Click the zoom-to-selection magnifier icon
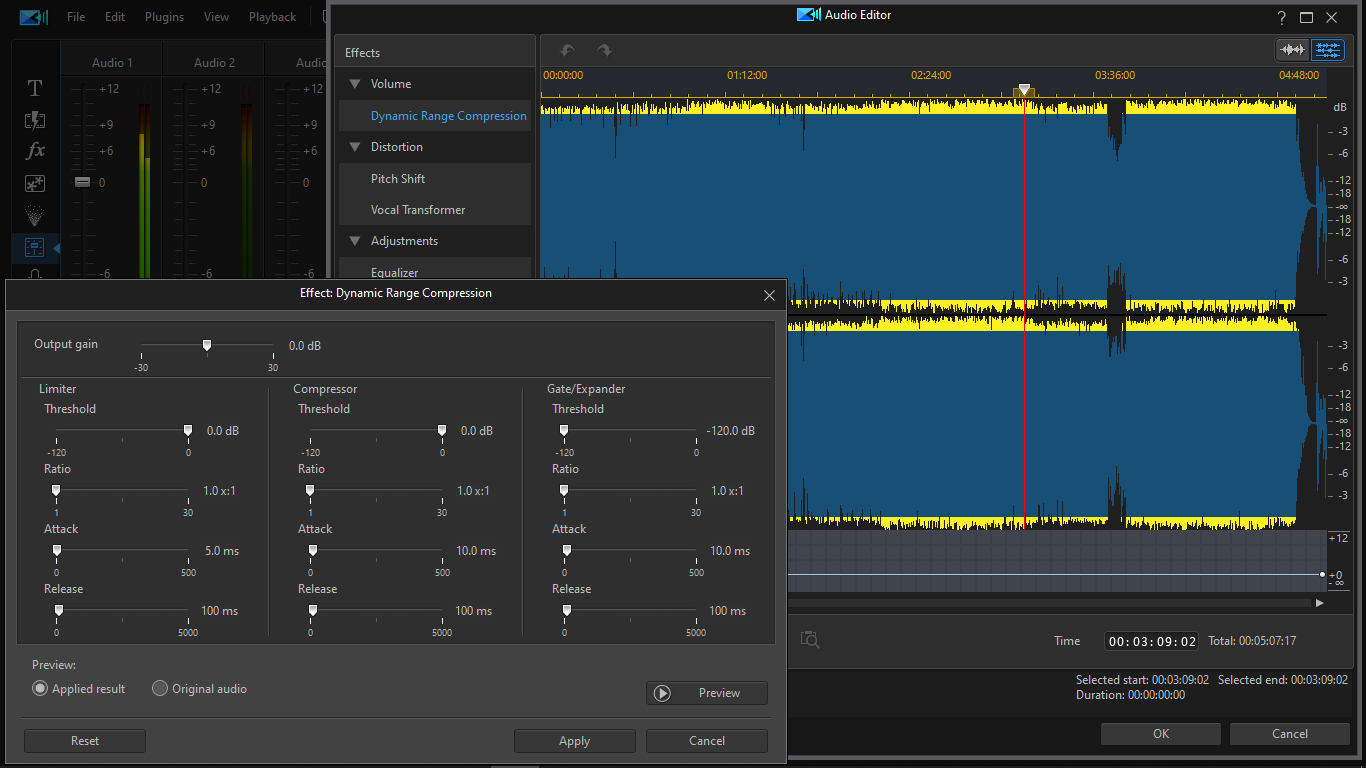Screen dimensions: 1366x768 coord(810,640)
